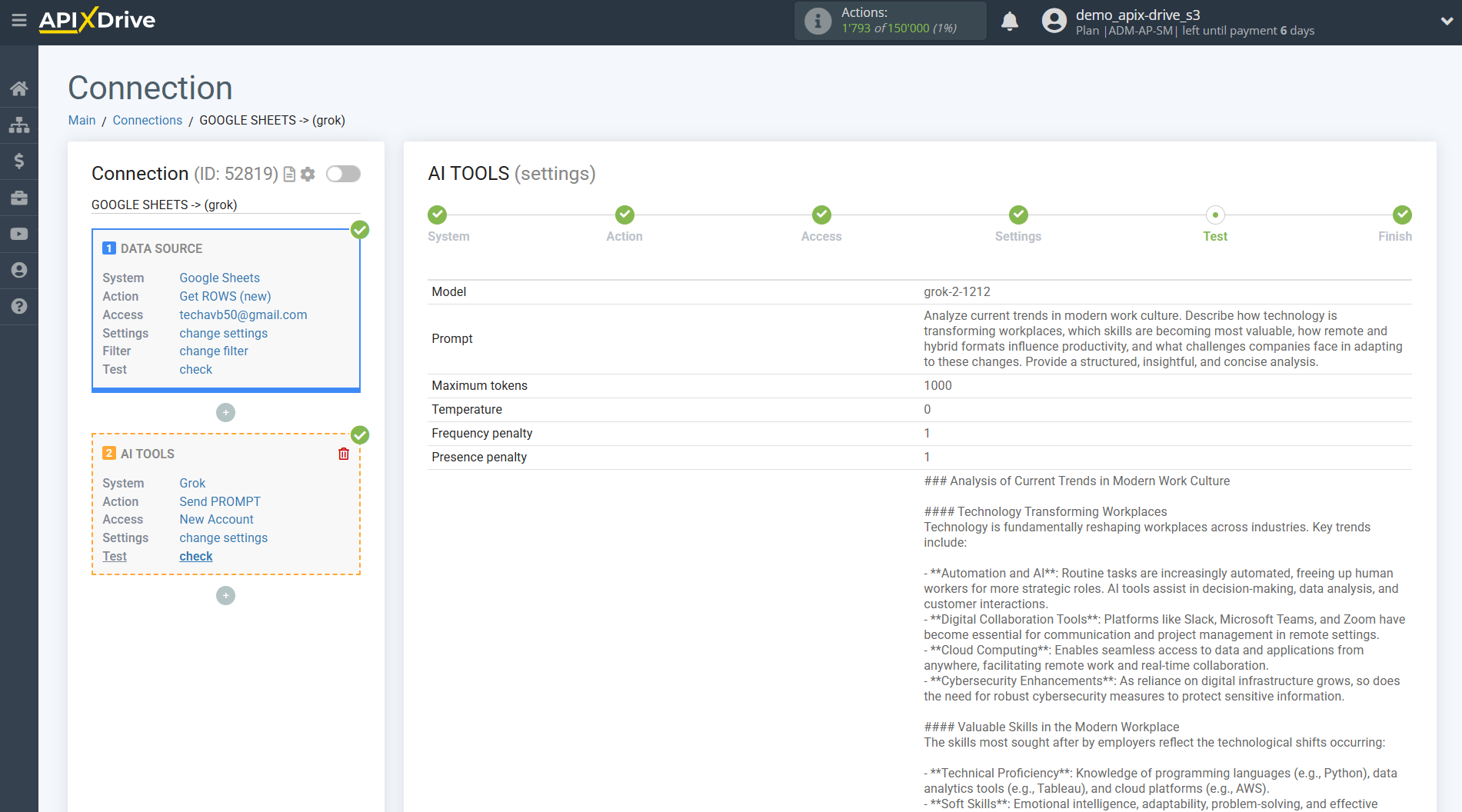
Task: Open the connection settings gear icon
Action: click(308, 174)
